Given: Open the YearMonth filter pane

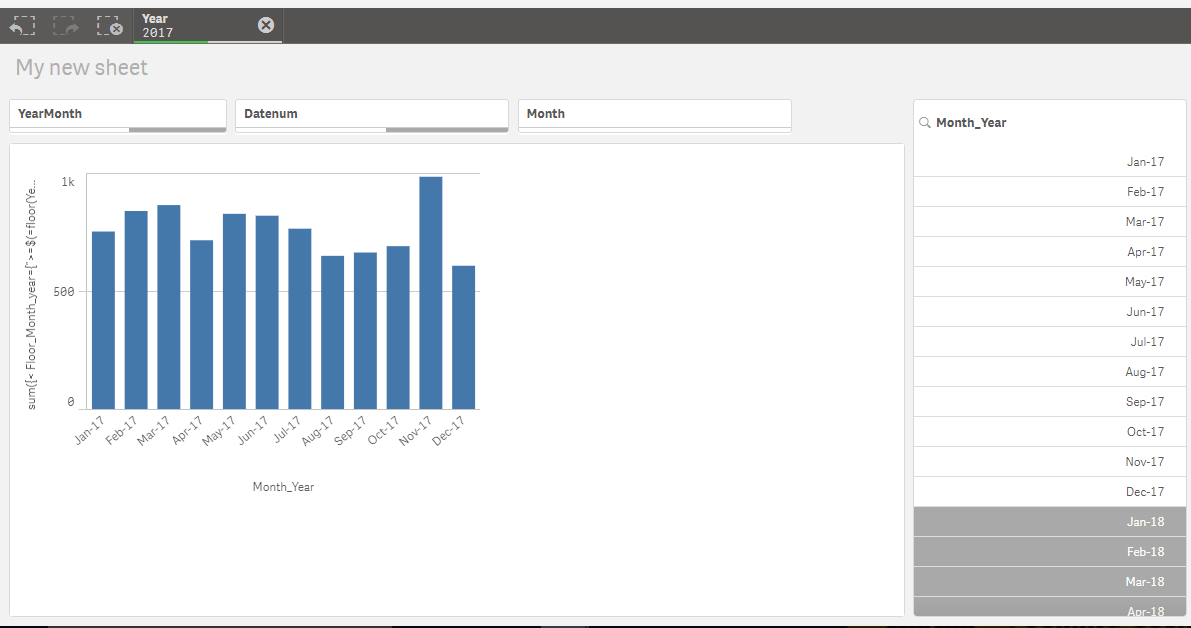Looking at the screenshot, I should 118,115.
